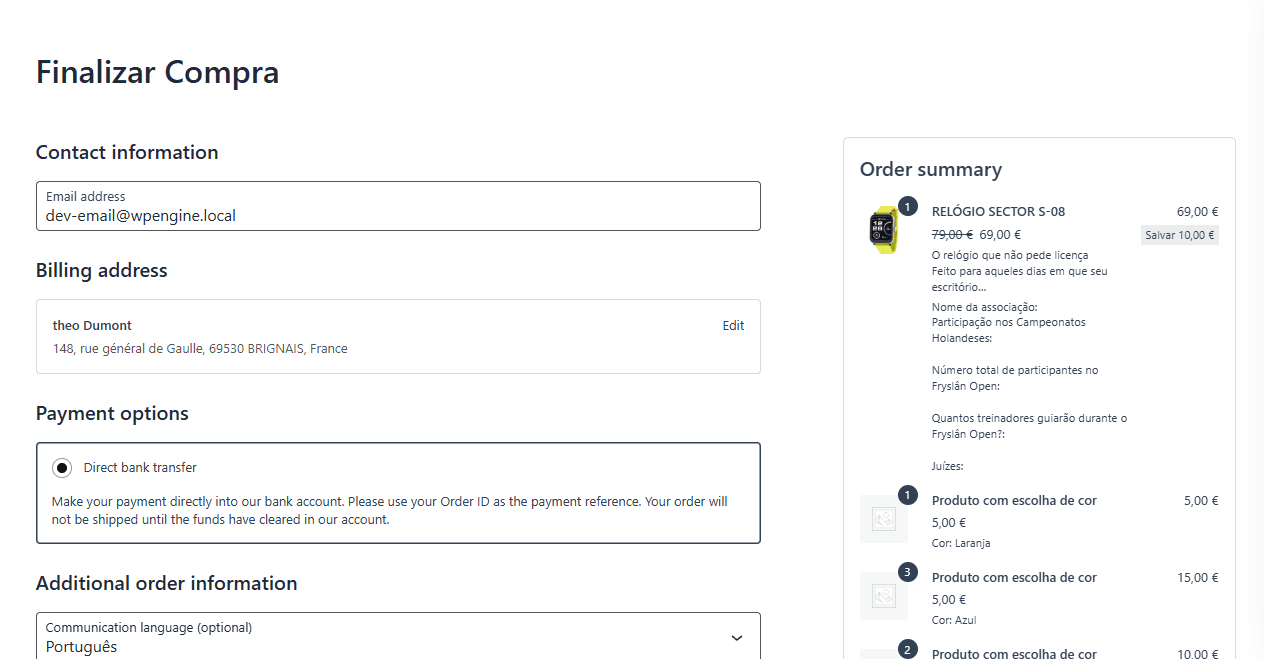The width and height of the screenshot is (1264, 659).
Task: Click the theo Dumont billing address card
Action: [x=398, y=337]
